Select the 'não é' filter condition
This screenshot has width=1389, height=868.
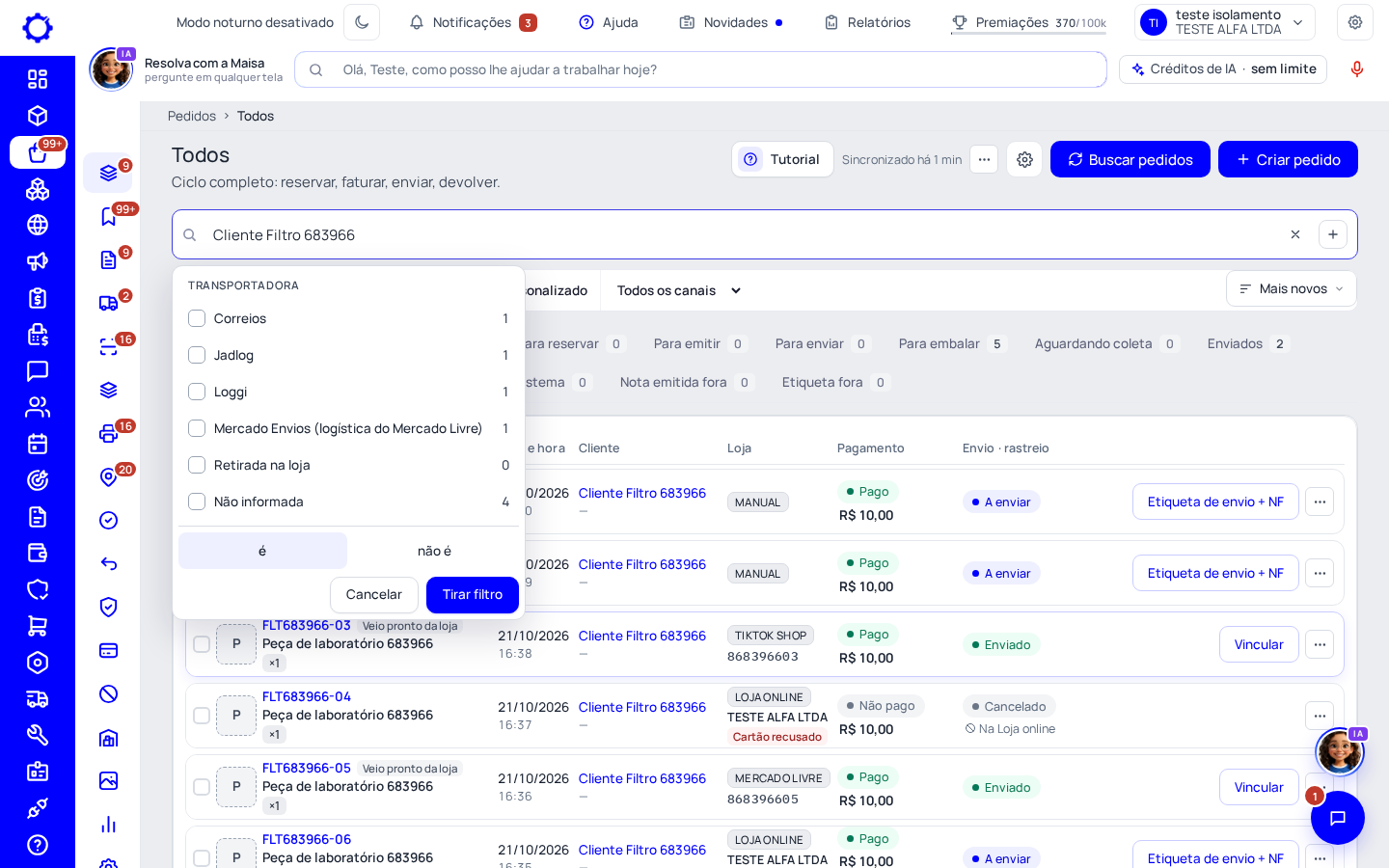[x=434, y=551]
